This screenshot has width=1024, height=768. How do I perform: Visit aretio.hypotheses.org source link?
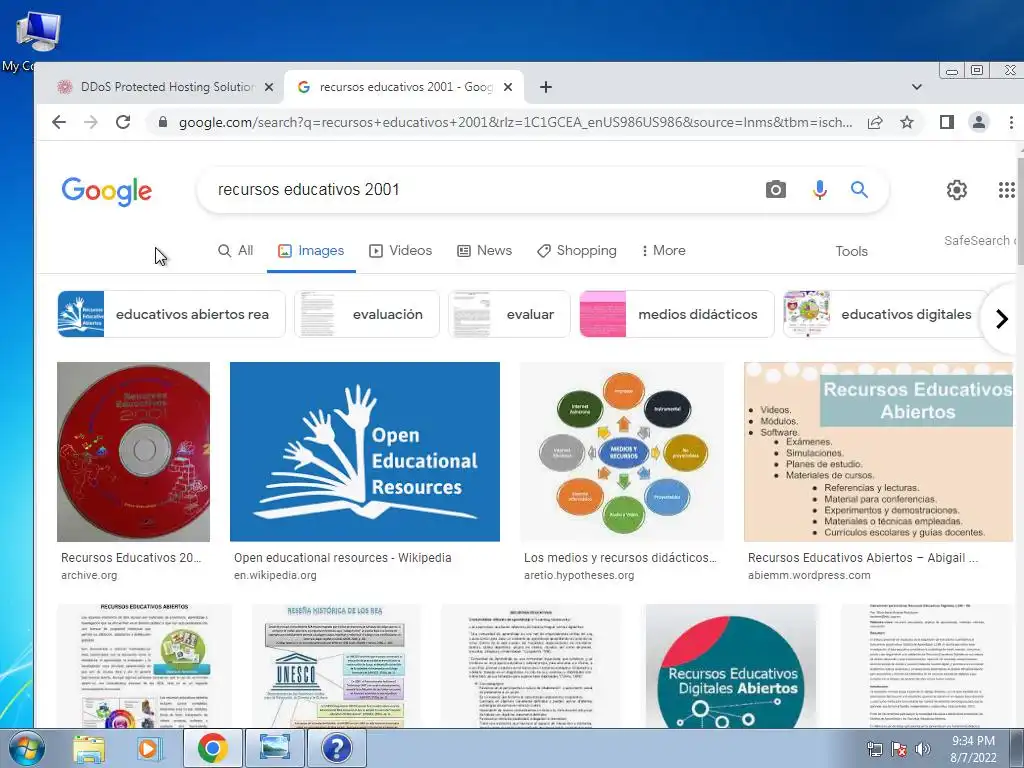[x=579, y=575]
